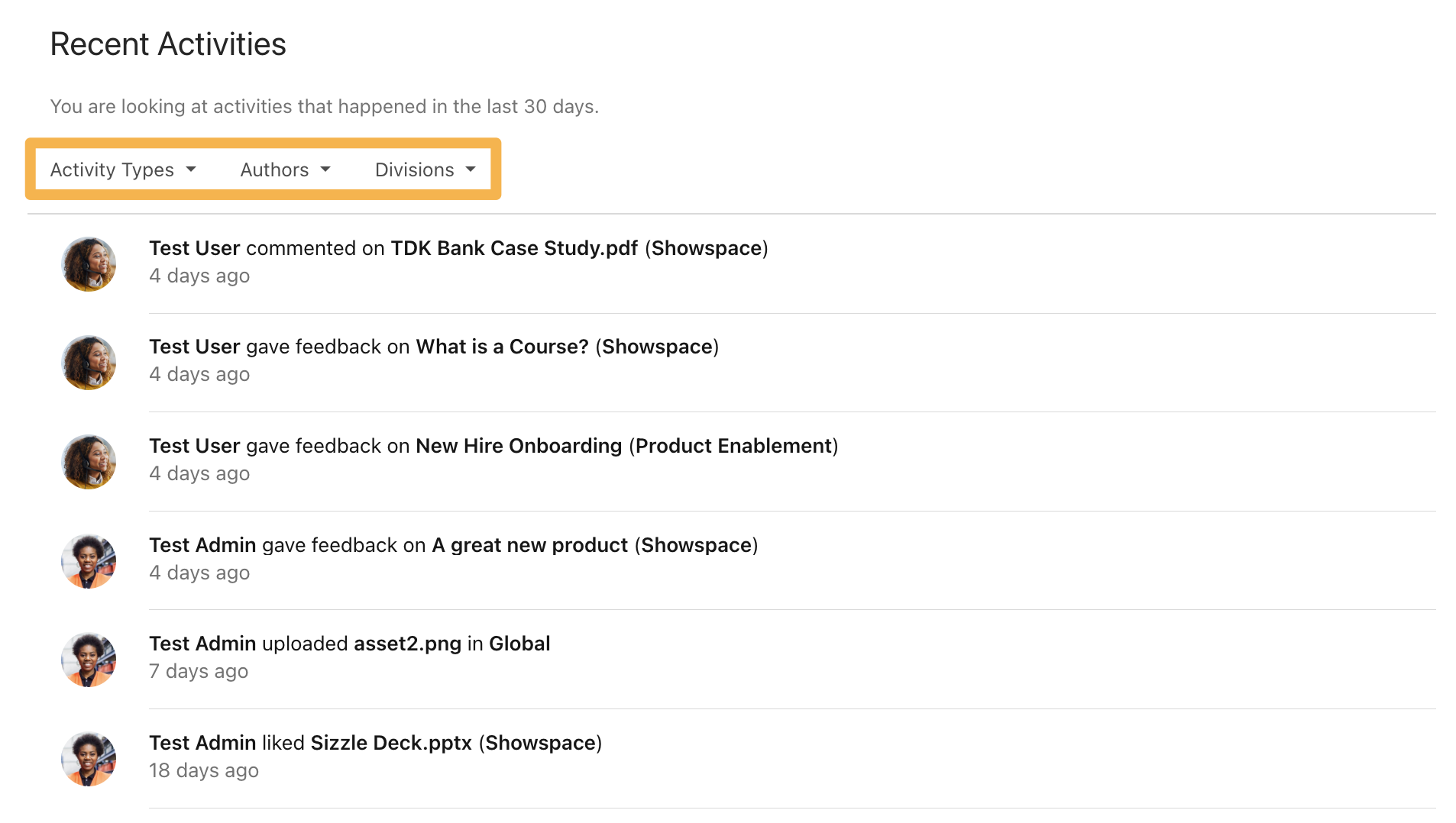Click Test User avatar beside TDK Bank comment

pos(89,264)
